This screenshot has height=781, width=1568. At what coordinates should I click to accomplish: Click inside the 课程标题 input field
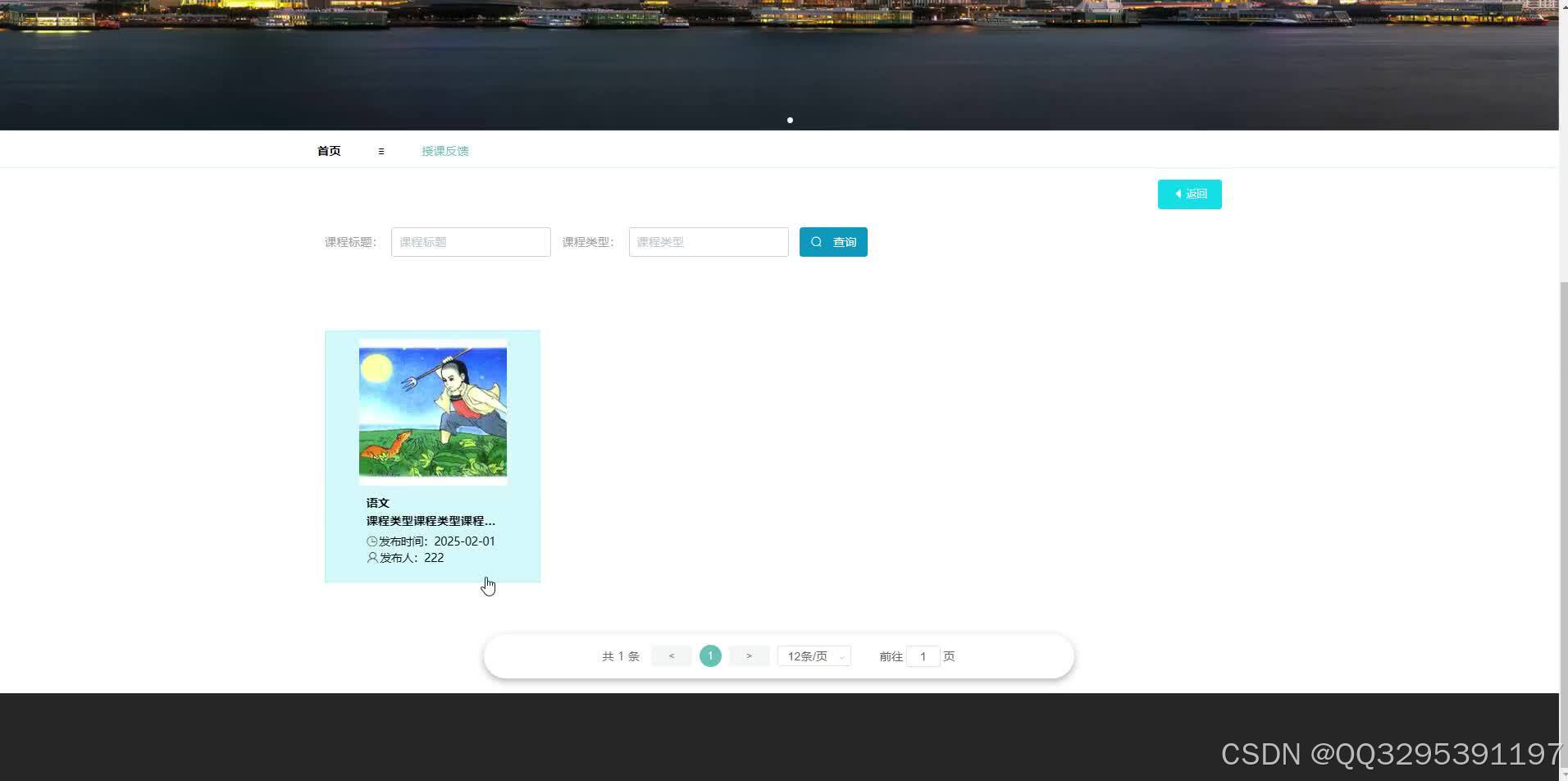pyautogui.click(x=470, y=242)
